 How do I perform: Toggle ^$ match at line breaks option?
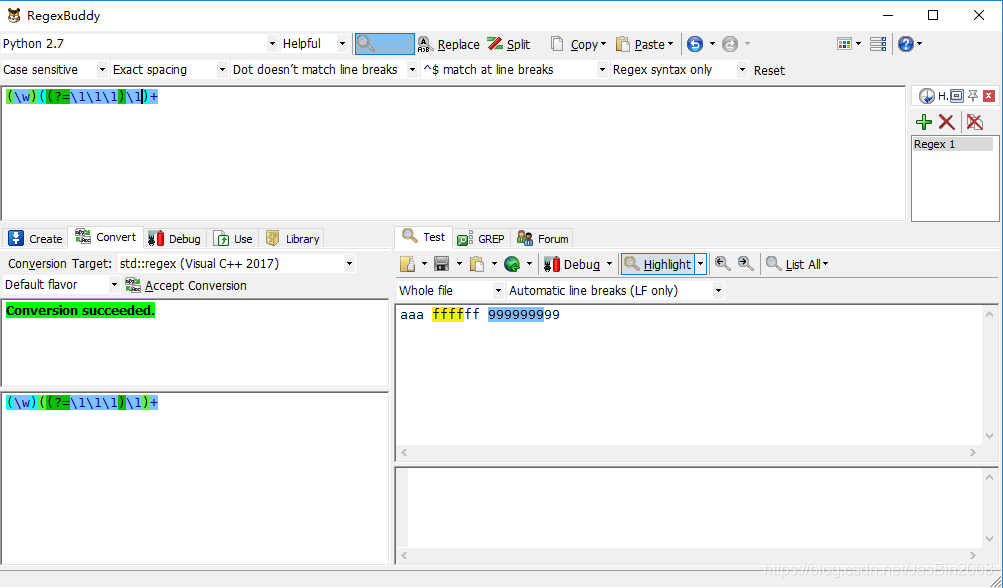click(x=514, y=70)
